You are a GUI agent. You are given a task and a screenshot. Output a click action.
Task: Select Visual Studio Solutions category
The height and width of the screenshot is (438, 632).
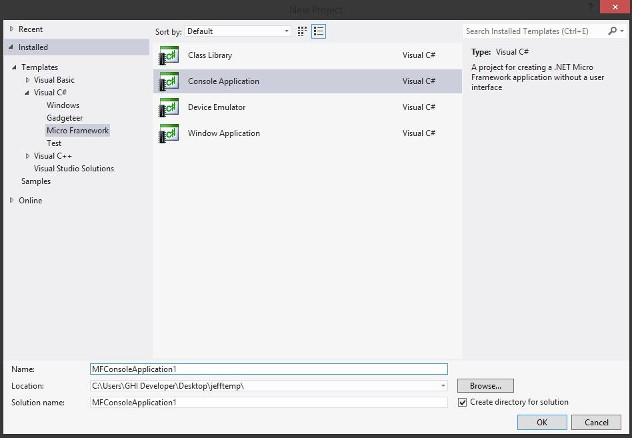point(74,168)
